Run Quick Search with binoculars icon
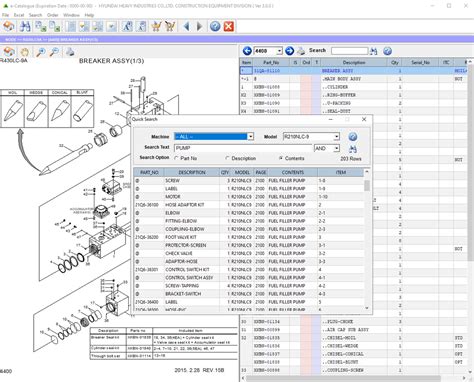The height and width of the screenshot is (382, 474). pos(353,148)
